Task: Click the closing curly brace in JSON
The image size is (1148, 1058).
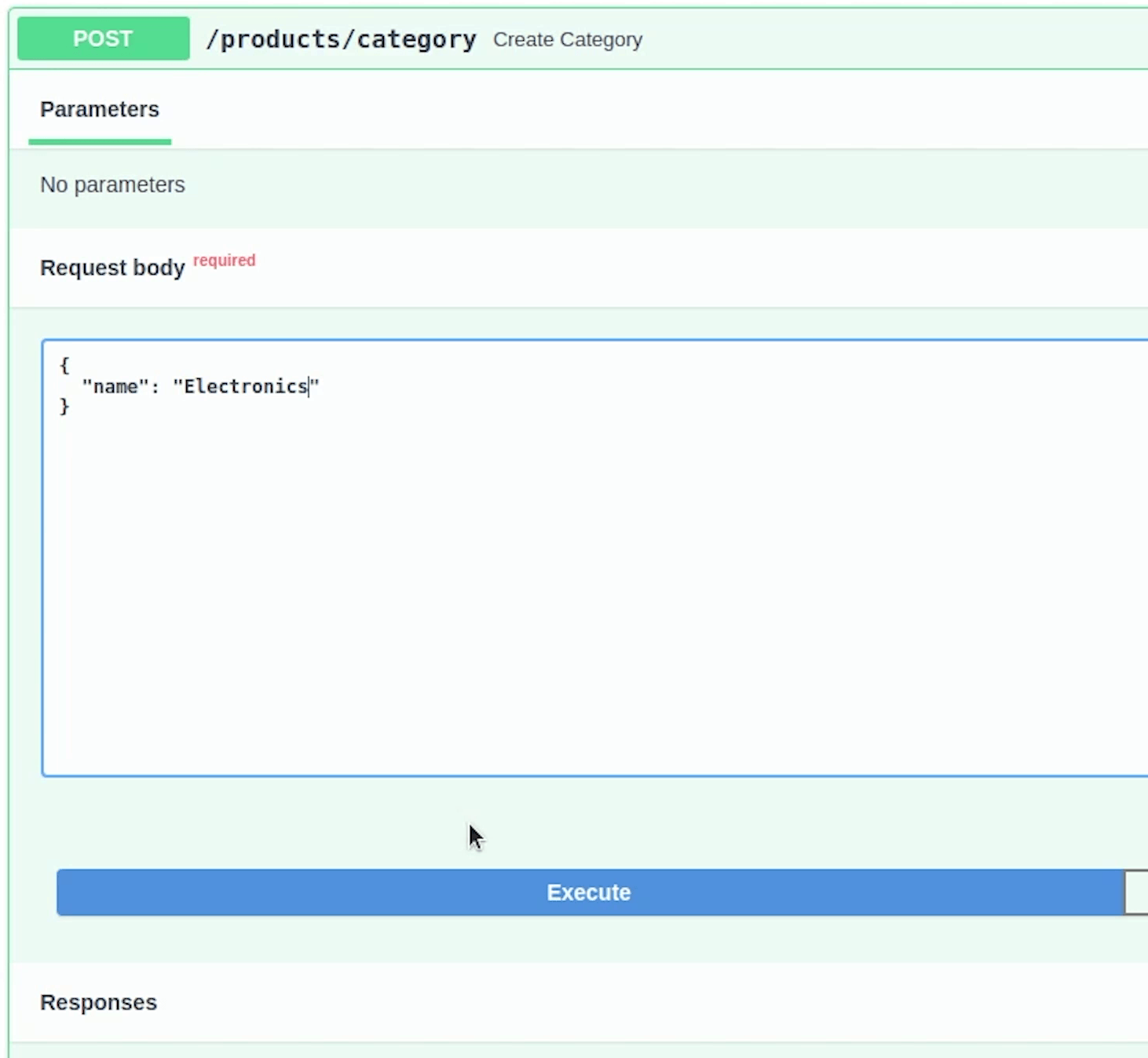Action: coord(64,407)
